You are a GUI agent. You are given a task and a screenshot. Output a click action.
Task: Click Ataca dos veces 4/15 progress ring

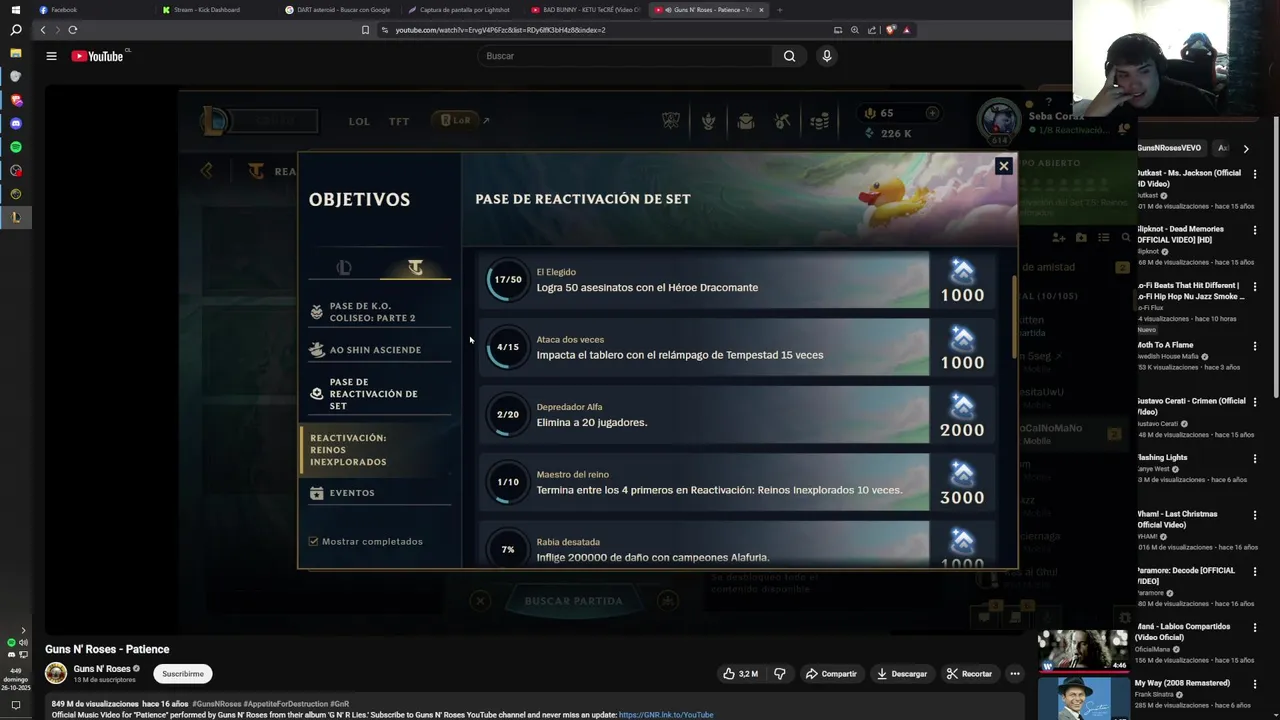pyautogui.click(x=508, y=347)
